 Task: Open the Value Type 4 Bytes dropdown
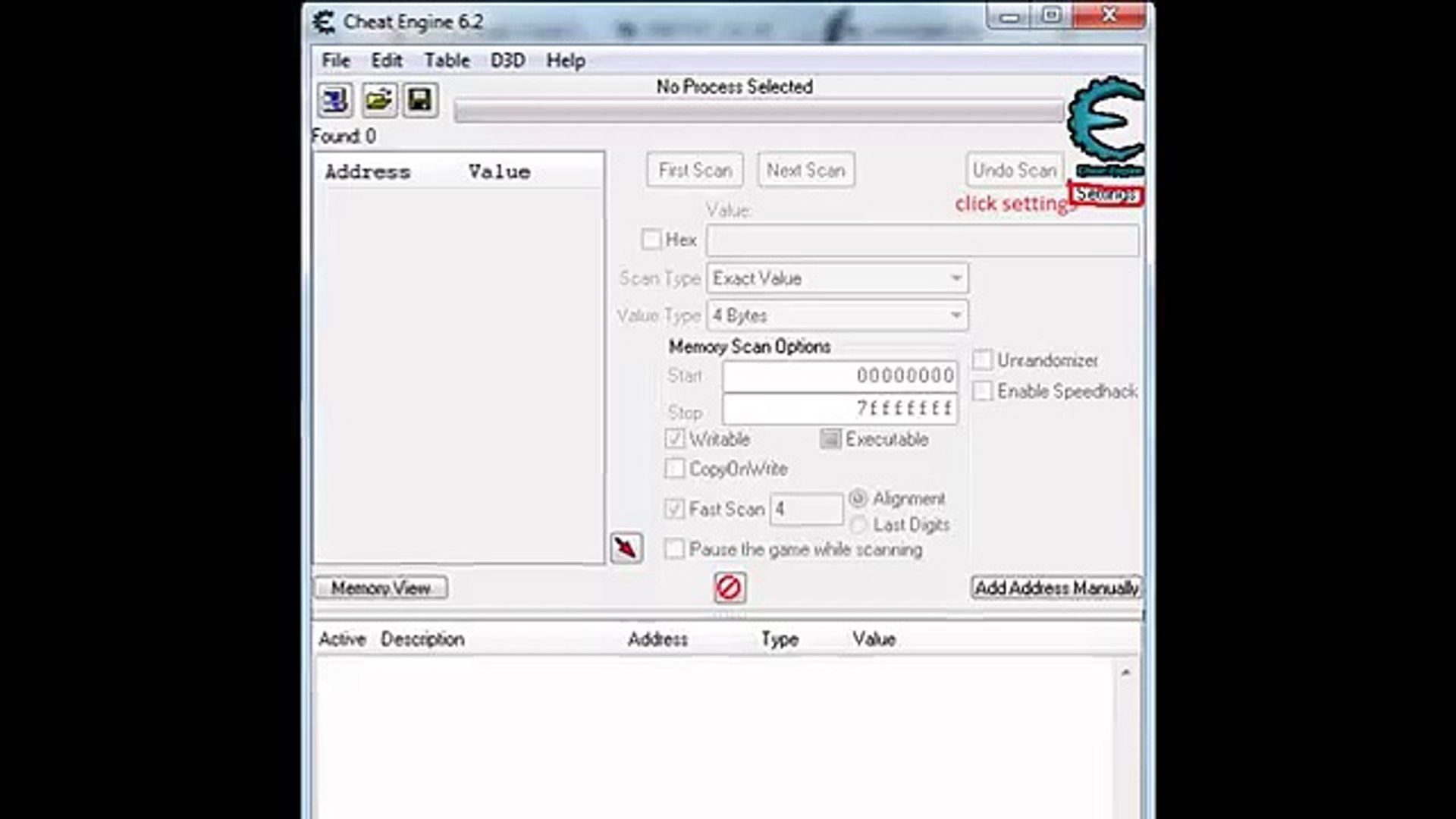(837, 315)
